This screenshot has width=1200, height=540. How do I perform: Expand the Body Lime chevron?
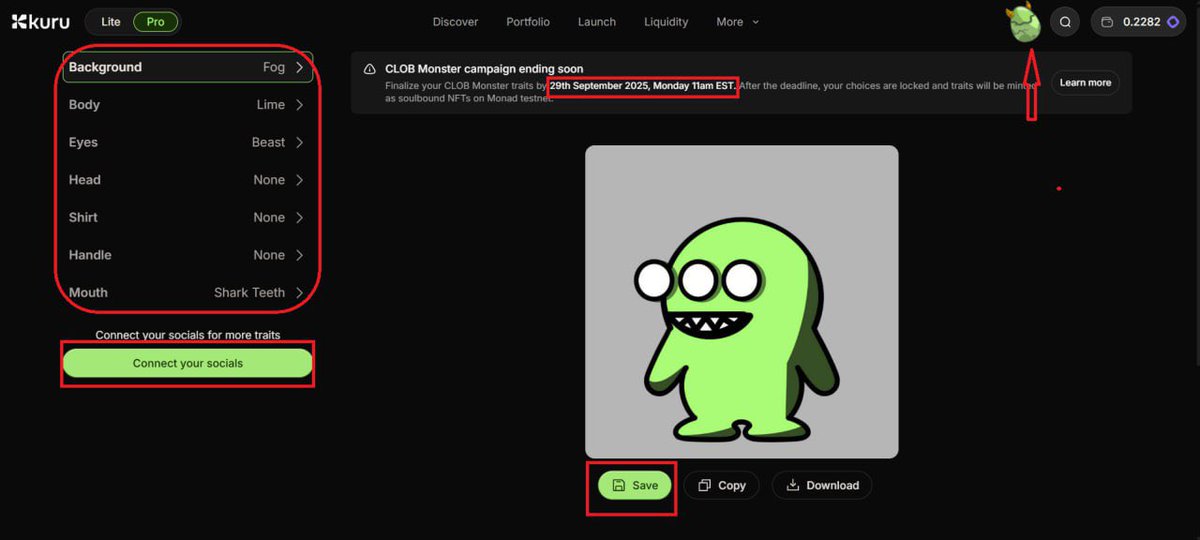pos(299,105)
